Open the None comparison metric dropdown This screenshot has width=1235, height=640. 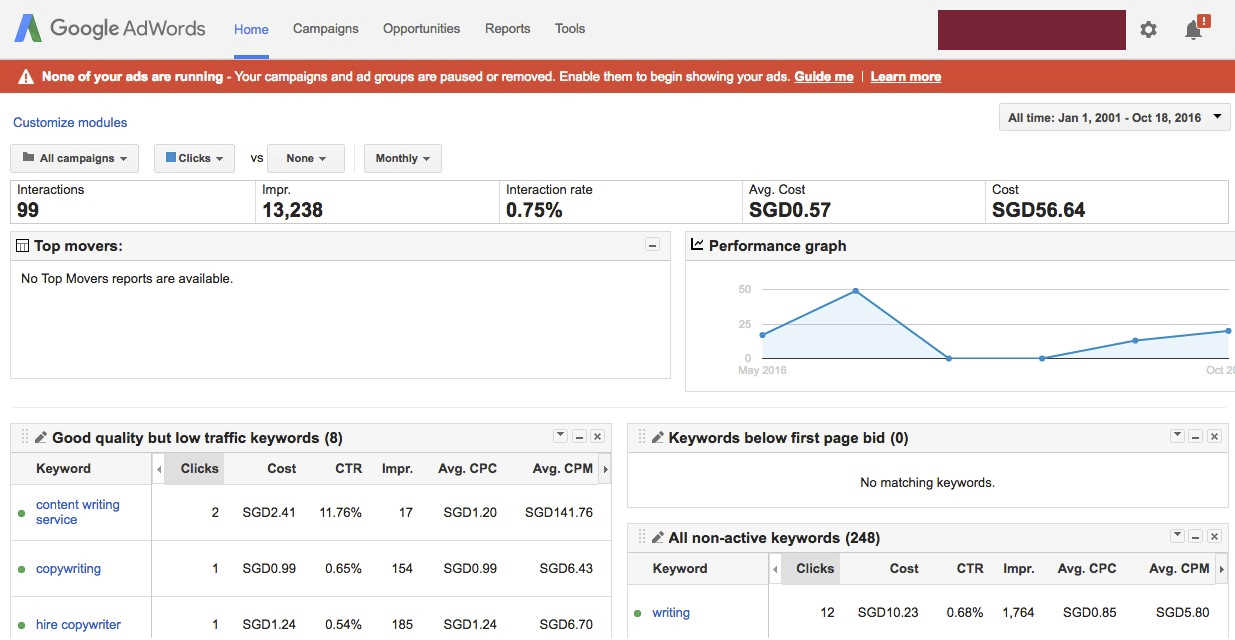point(306,158)
